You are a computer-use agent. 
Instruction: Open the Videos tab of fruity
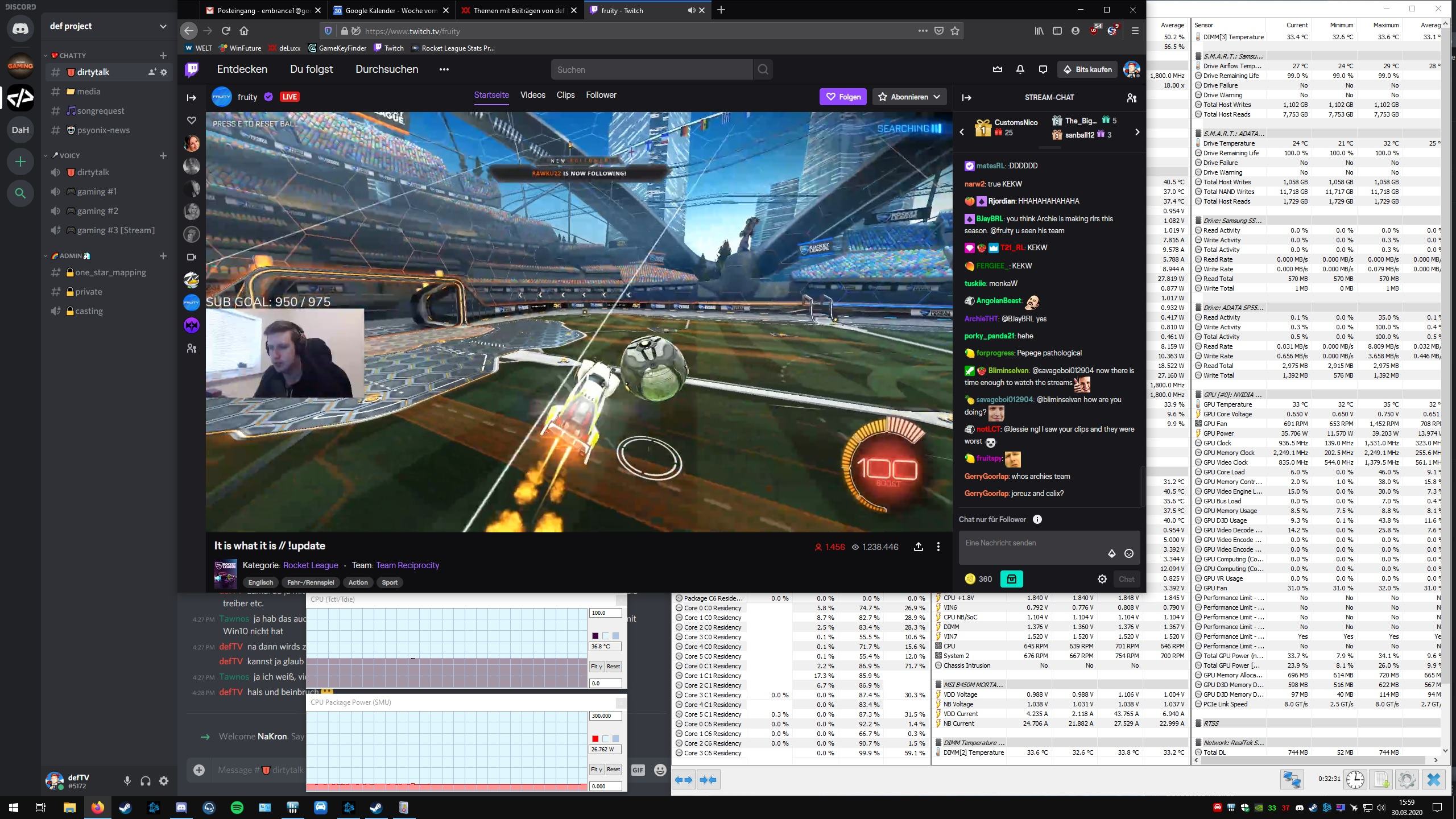point(532,95)
